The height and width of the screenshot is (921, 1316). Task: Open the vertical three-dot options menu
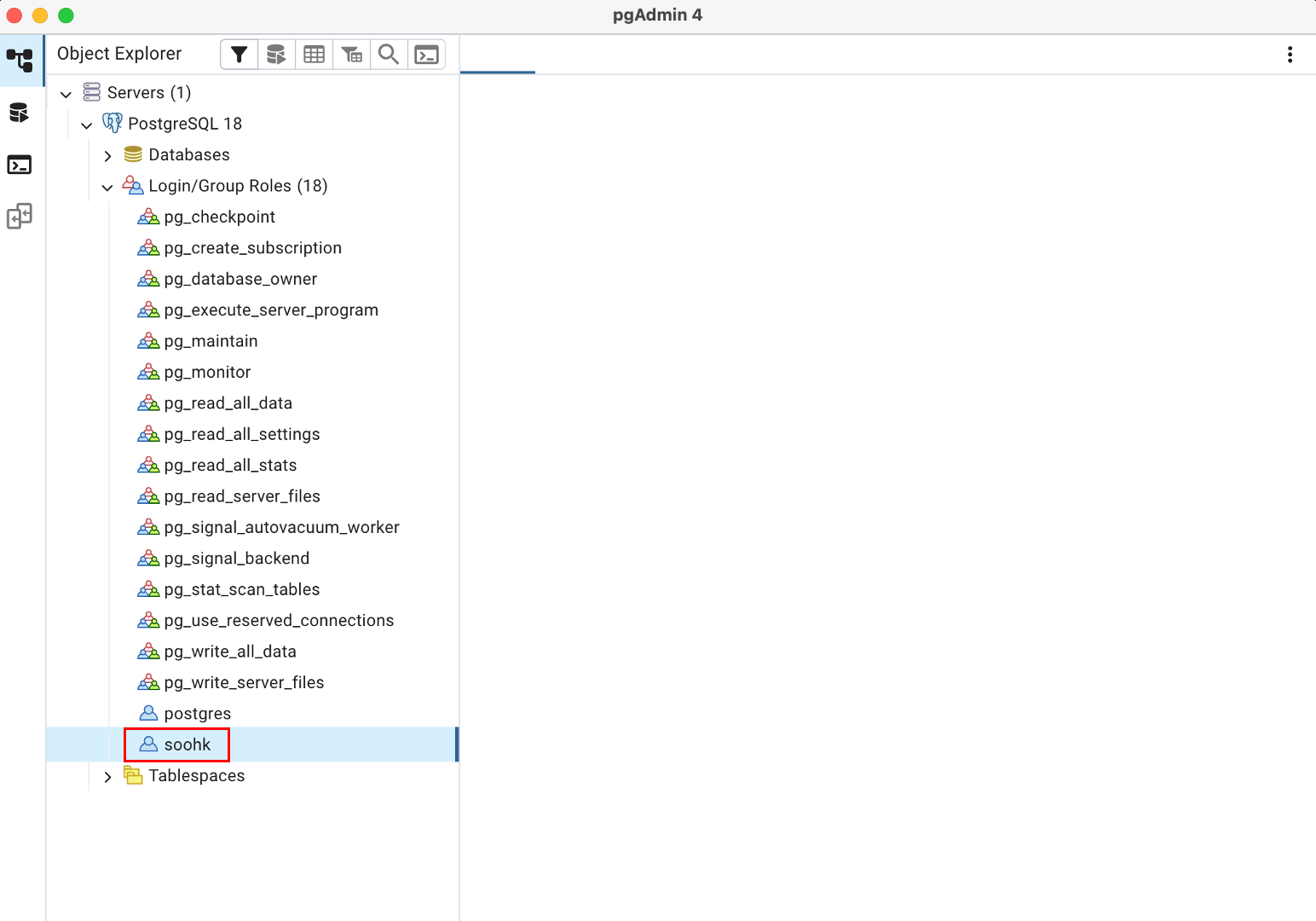click(1290, 55)
